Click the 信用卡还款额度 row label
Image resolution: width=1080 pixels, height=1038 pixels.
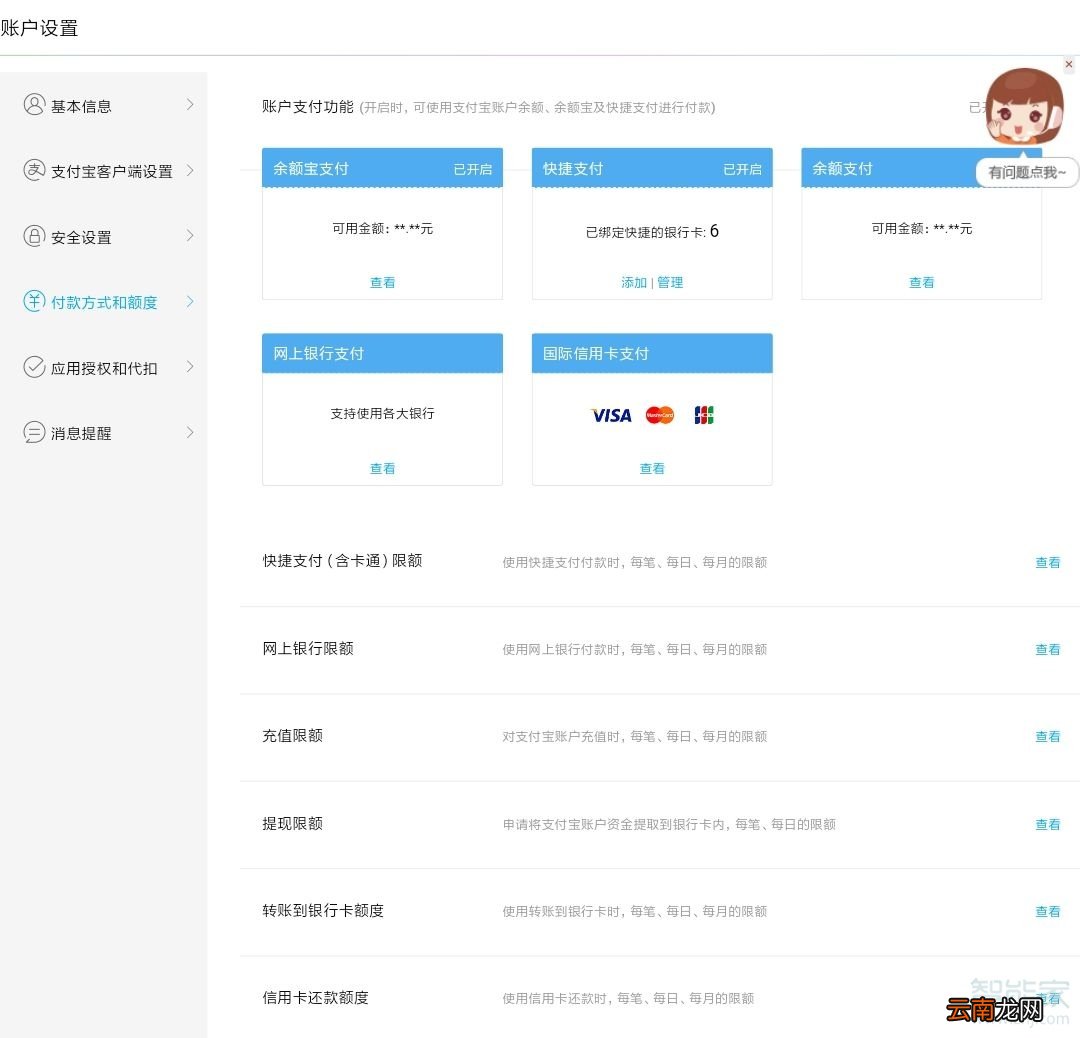pyautogui.click(x=315, y=997)
